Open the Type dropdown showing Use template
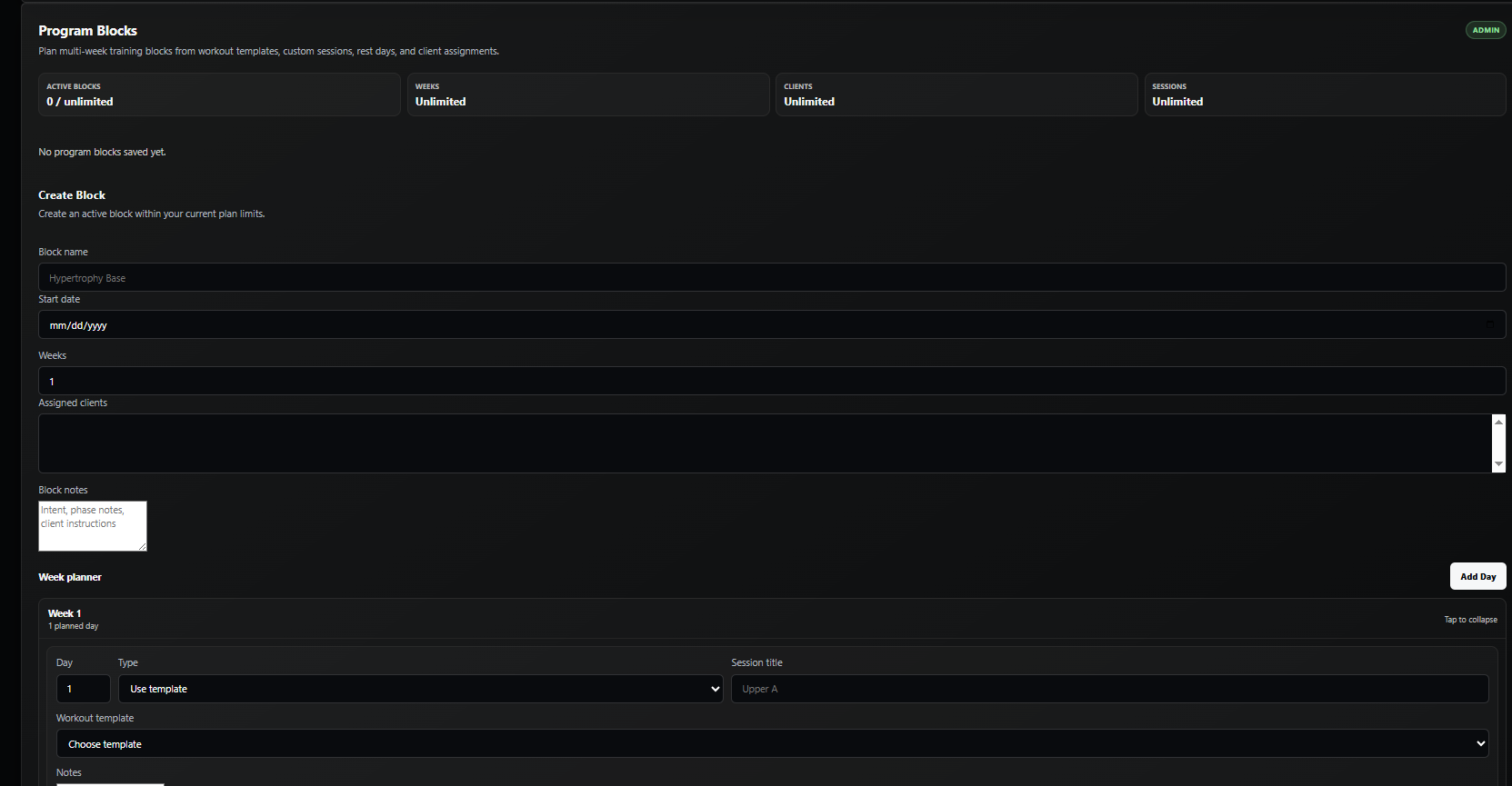The height and width of the screenshot is (786, 1512). coord(420,689)
